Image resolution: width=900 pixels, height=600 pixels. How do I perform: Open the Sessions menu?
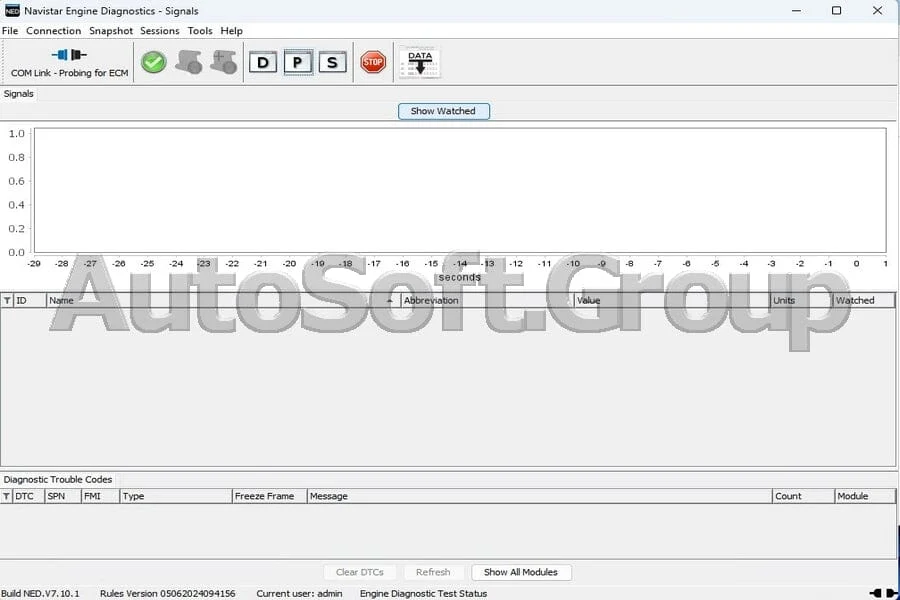pos(160,31)
